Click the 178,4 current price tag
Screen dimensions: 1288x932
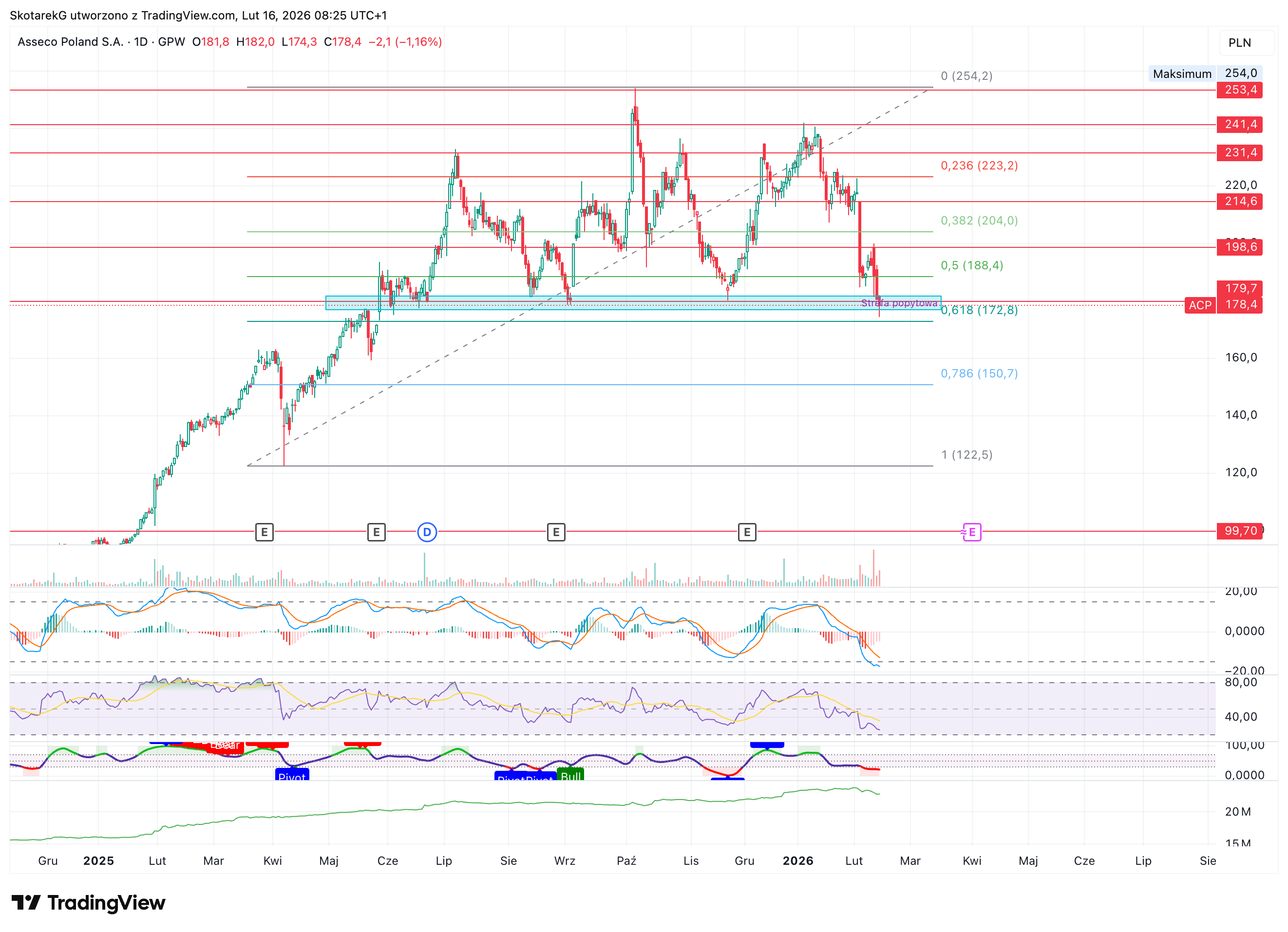pyautogui.click(x=1240, y=305)
